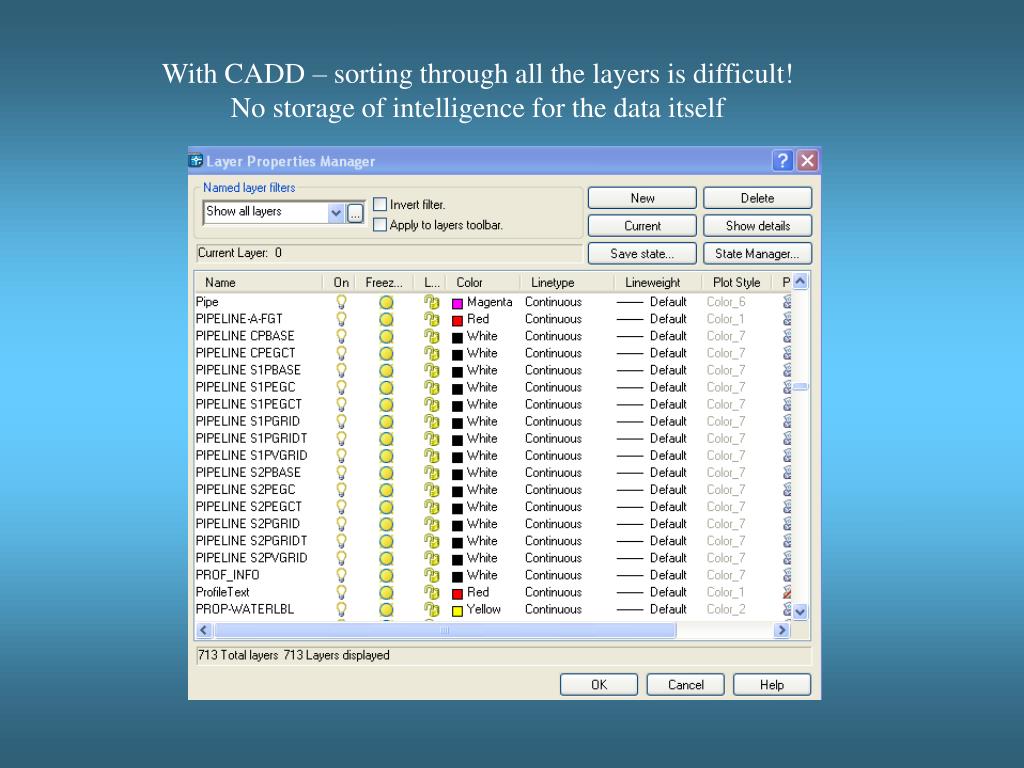Lock the ProfileText layer
This screenshot has height=768, width=1024.
(x=432, y=592)
